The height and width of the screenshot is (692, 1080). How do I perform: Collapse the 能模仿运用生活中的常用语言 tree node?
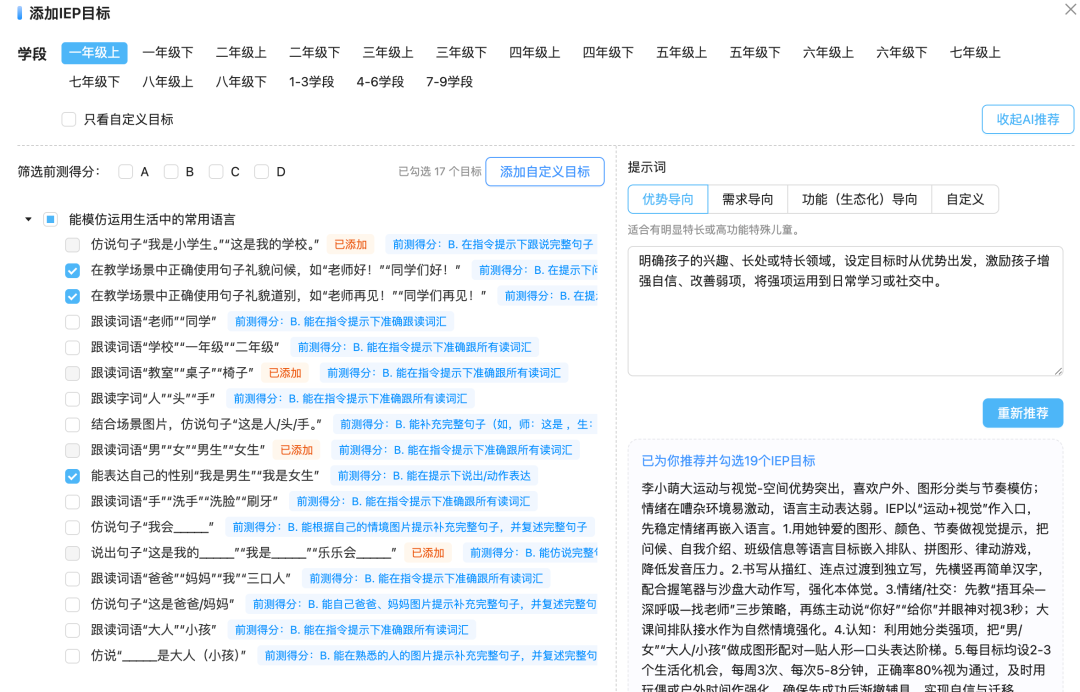28,219
